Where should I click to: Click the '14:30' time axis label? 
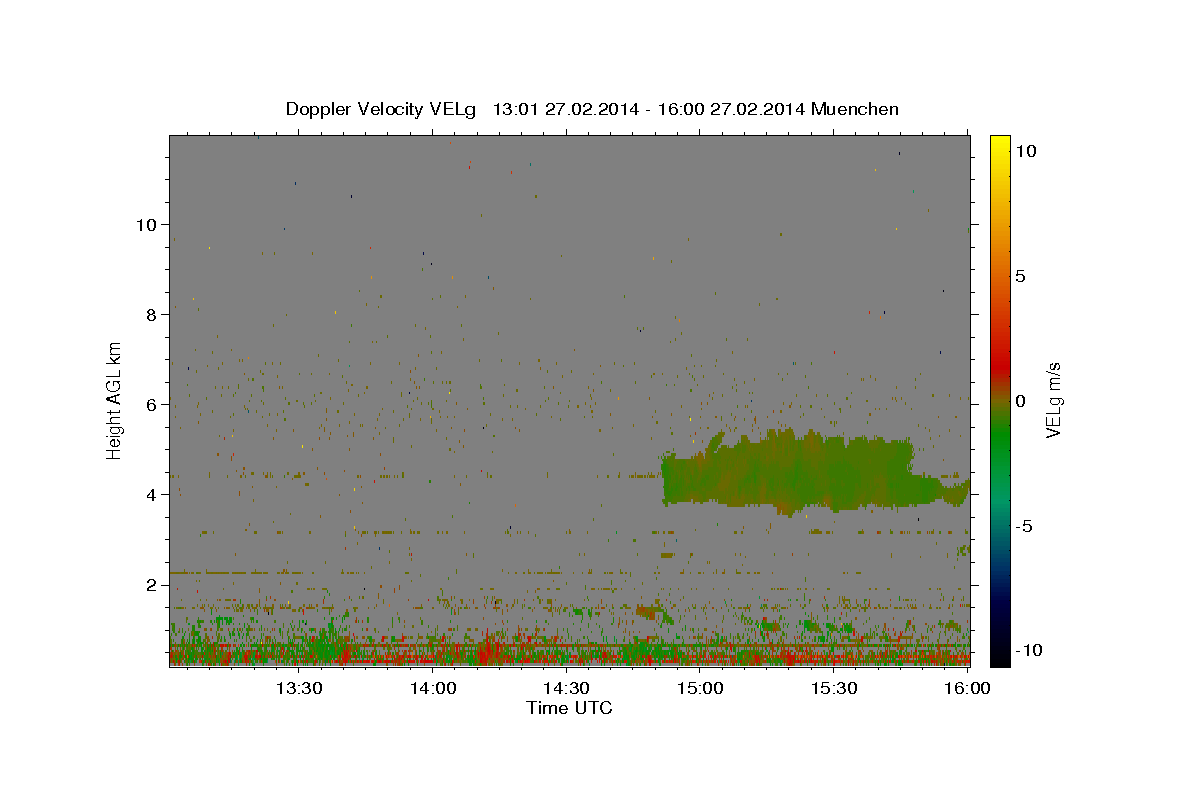coord(566,688)
